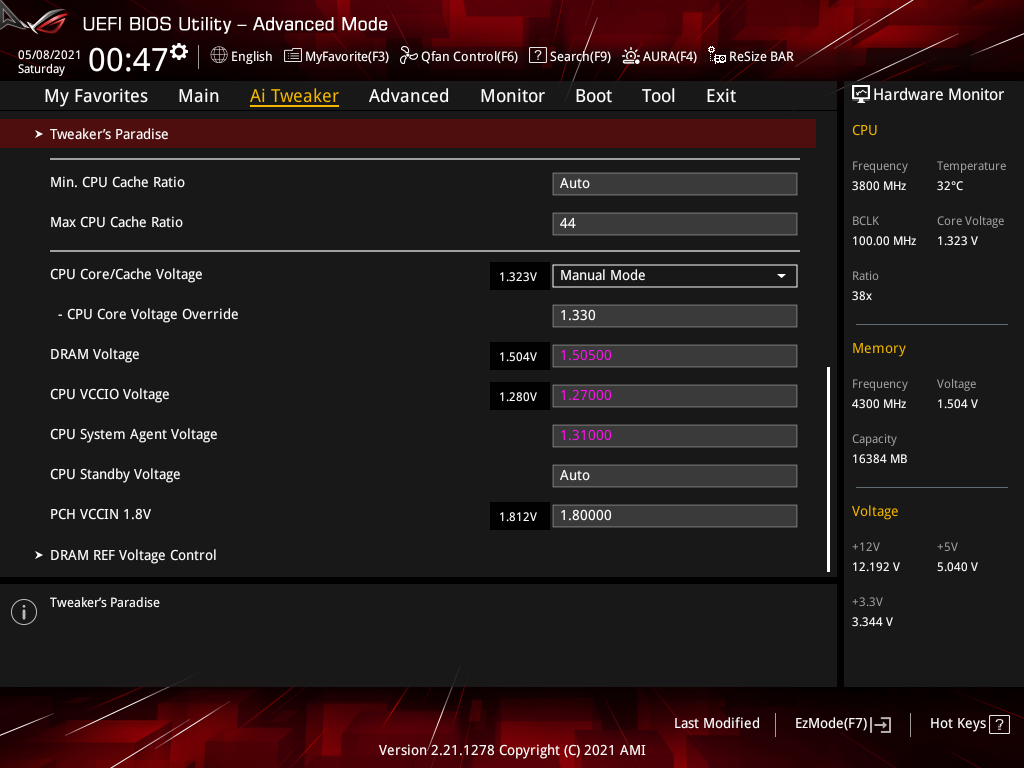Click the Hardware Monitor display icon
This screenshot has width=1024, height=768.
[861, 95]
